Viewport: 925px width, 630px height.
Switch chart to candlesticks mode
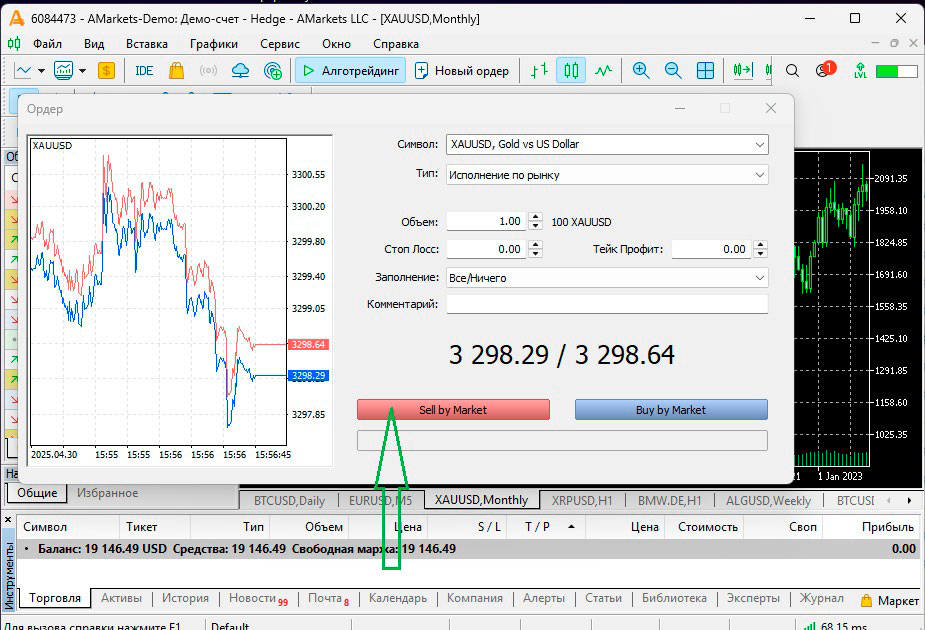pos(571,71)
